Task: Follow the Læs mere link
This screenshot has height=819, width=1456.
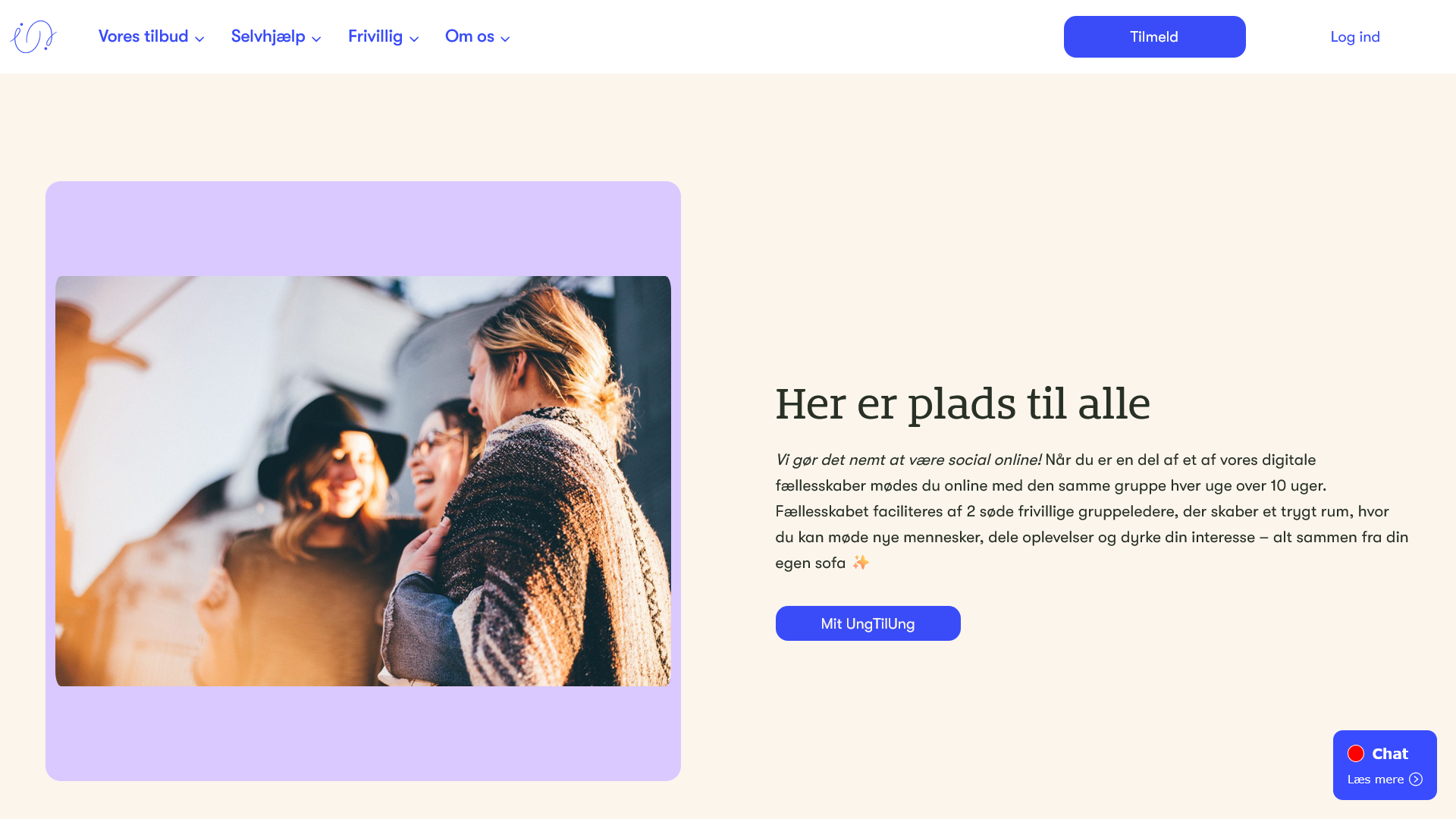Action: coord(1375,780)
